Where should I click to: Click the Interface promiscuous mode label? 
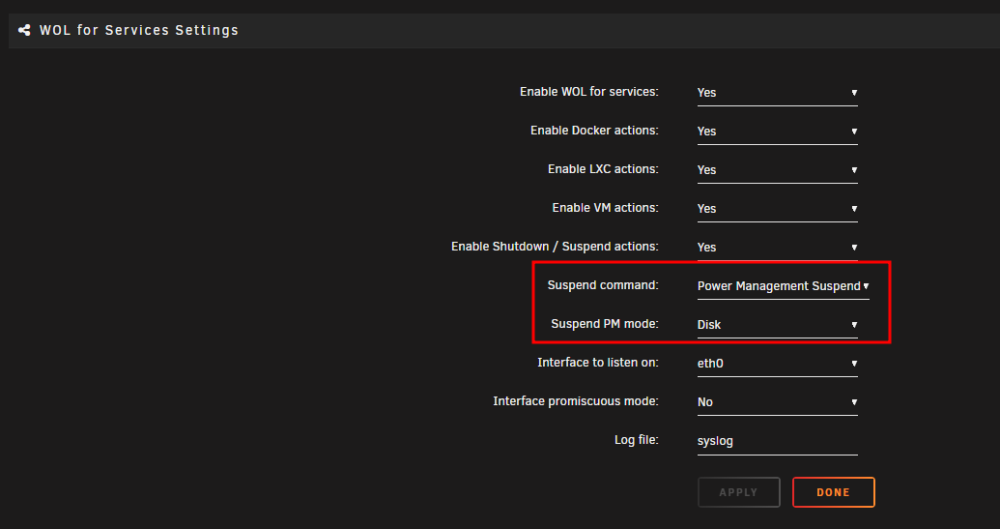576,401
